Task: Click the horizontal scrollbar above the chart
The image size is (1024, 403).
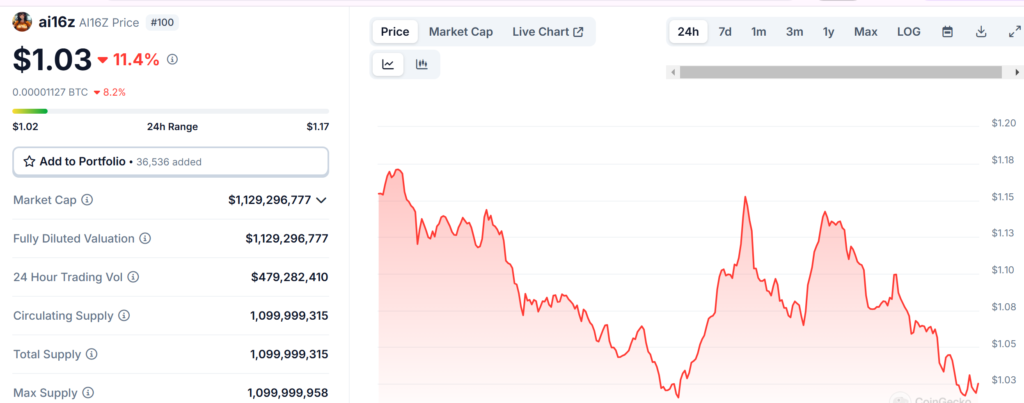Action: (840, 72)
